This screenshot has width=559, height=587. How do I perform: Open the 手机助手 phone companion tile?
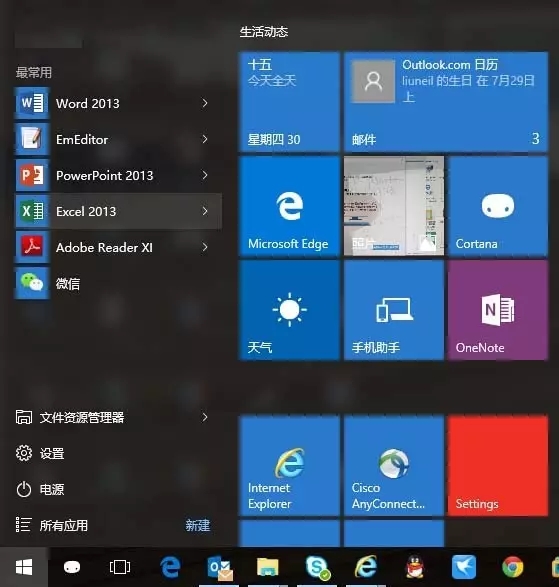point(394,310)
